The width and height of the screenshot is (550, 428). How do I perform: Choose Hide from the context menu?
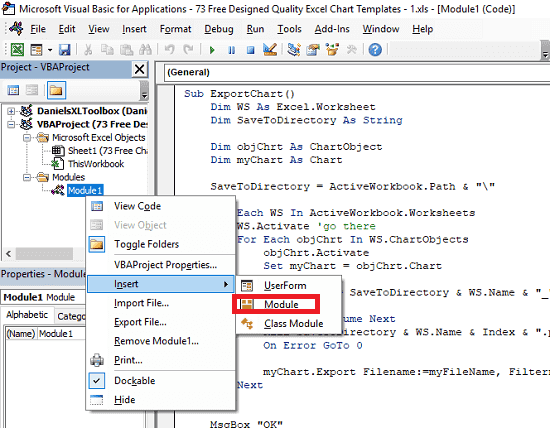(161, 400)
